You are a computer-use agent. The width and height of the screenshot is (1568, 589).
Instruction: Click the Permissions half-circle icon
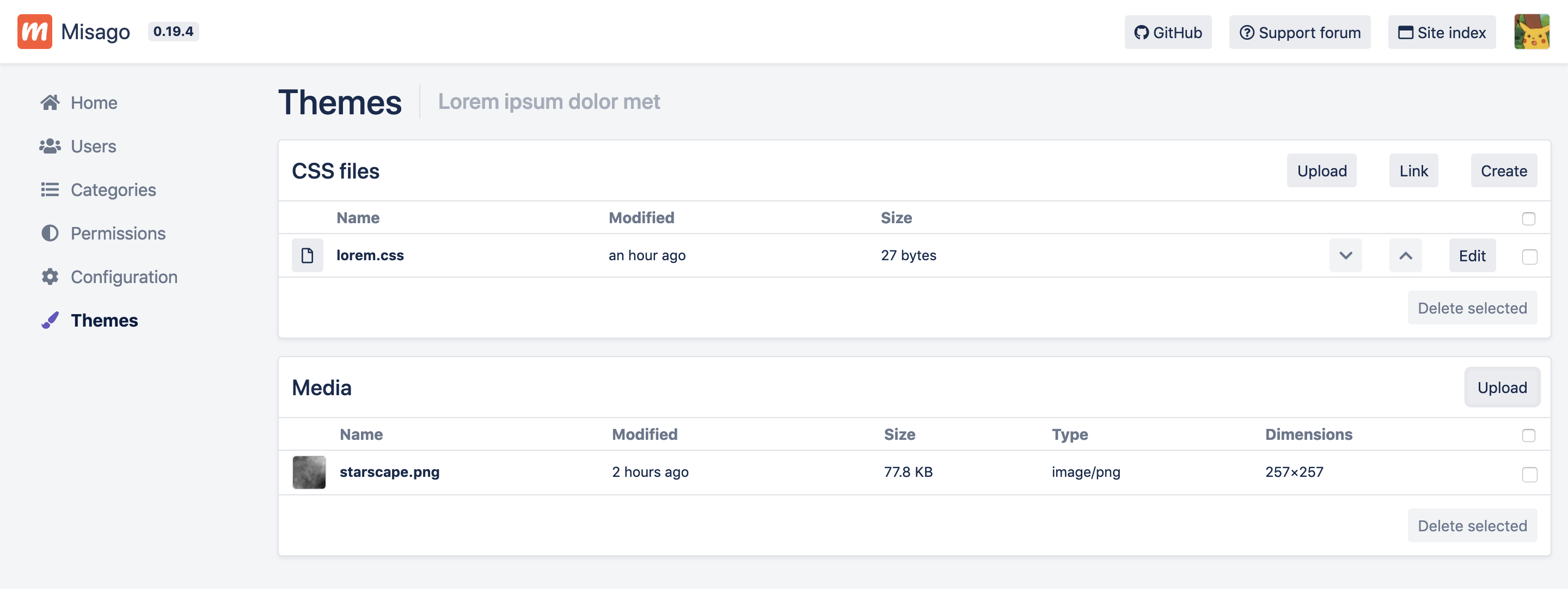click(x=50, y=233)
